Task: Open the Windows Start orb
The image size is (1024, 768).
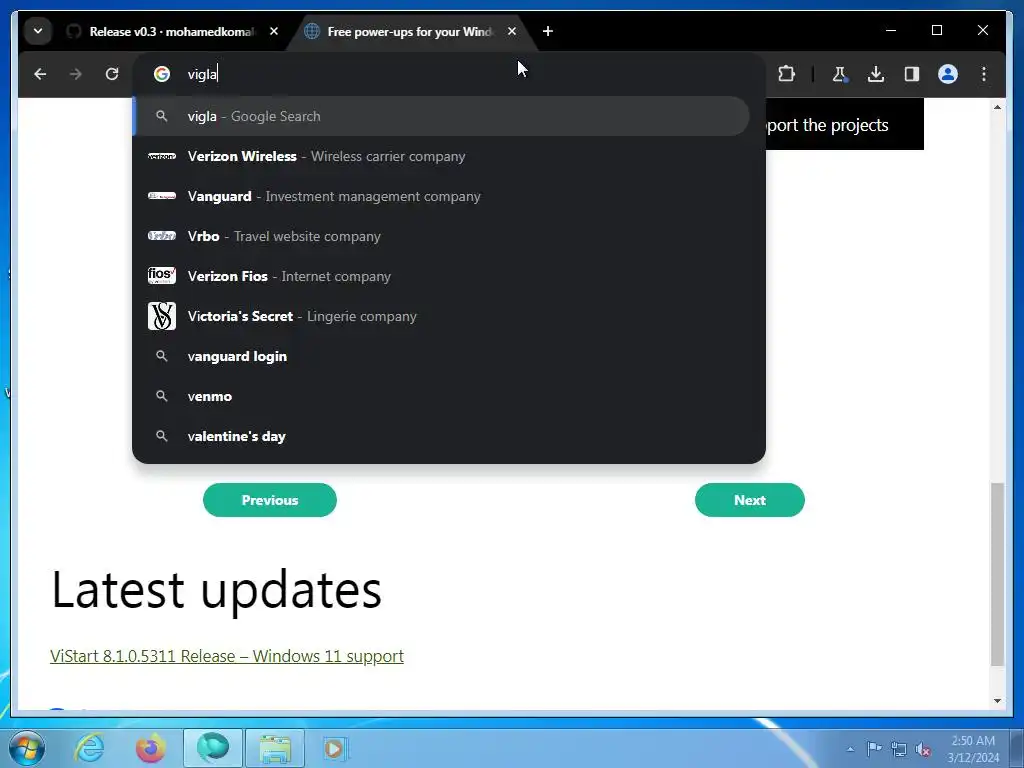Action: point(27,748)
